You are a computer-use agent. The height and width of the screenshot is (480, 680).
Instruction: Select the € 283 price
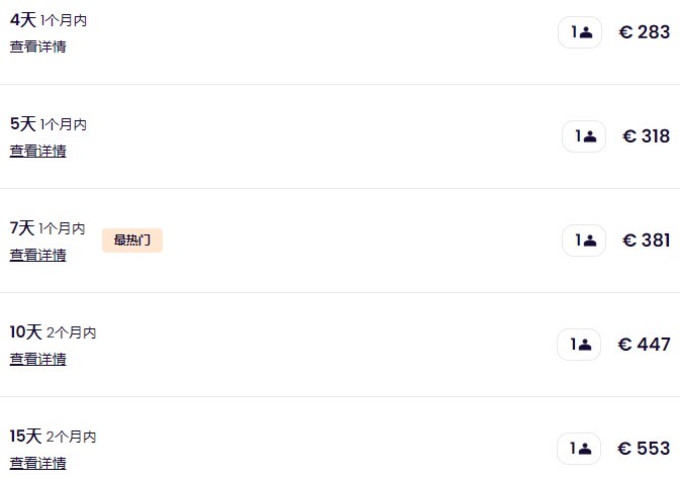644,32
